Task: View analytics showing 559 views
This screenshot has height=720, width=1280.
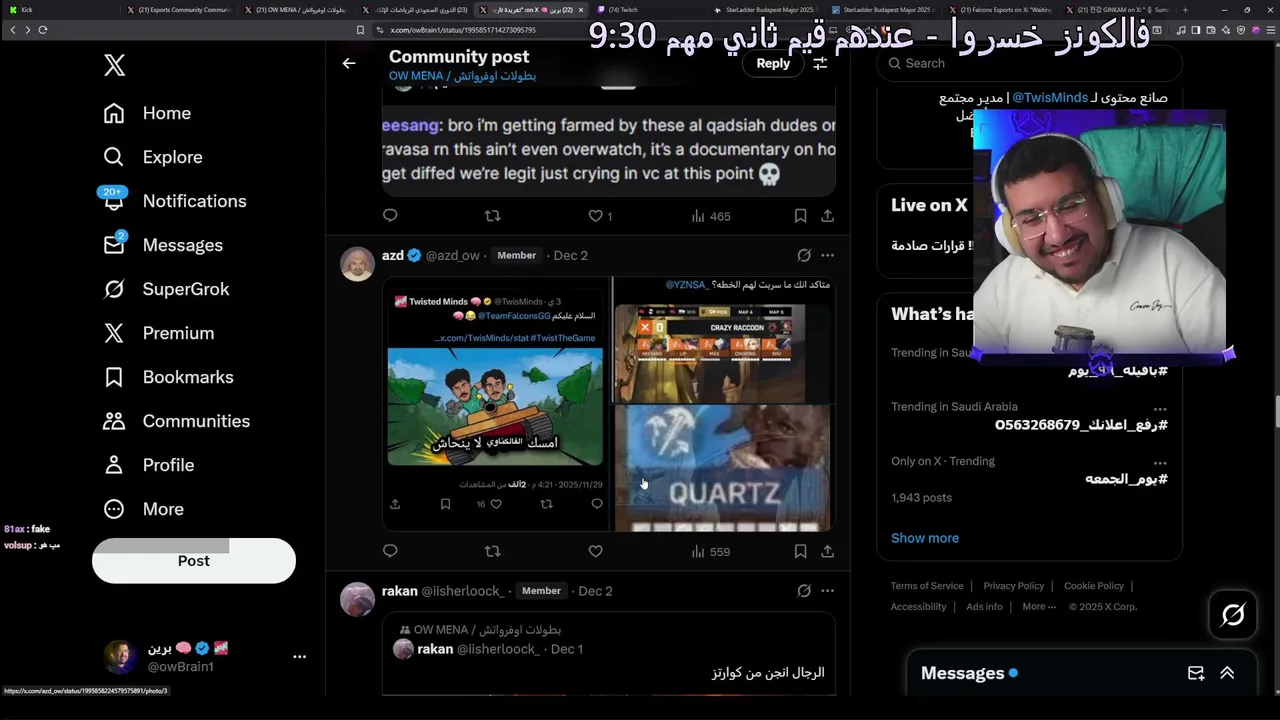Action: [x=711, y=551]
